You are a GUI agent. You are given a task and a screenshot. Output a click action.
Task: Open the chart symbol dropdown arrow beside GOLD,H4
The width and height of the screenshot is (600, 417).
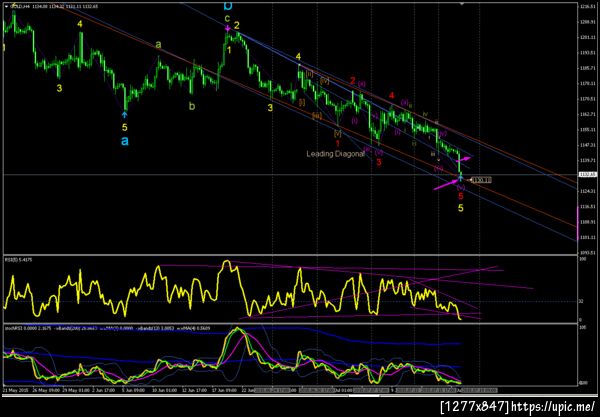tap(6, 7)
